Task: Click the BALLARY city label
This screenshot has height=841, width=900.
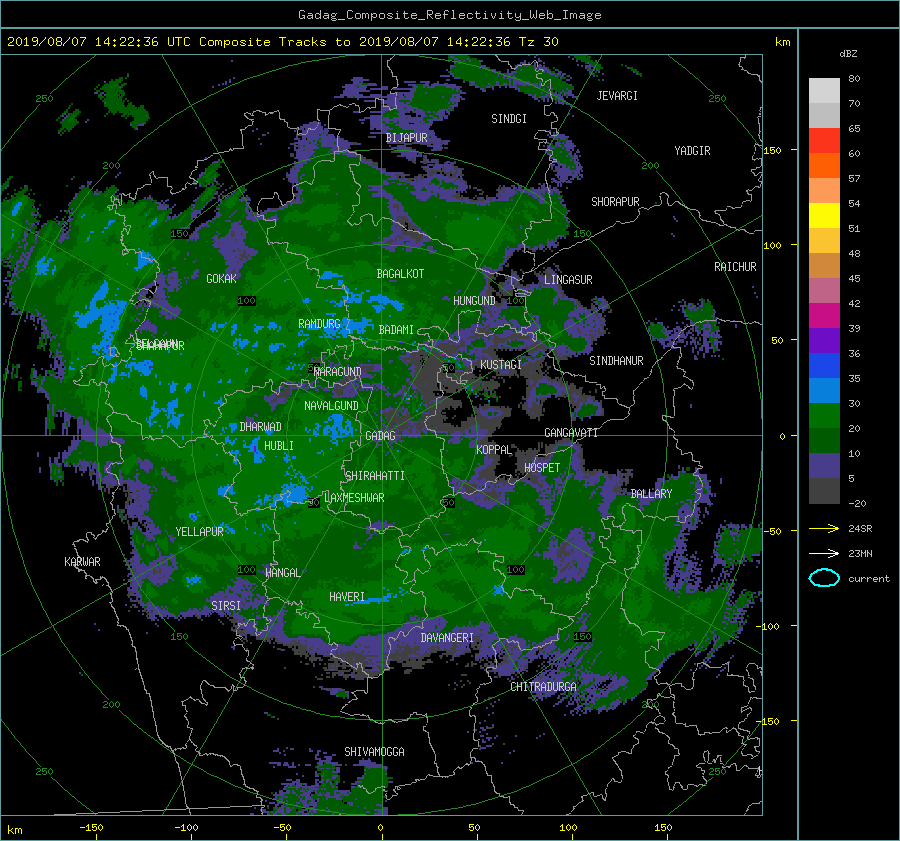Action: pos(651,494)
